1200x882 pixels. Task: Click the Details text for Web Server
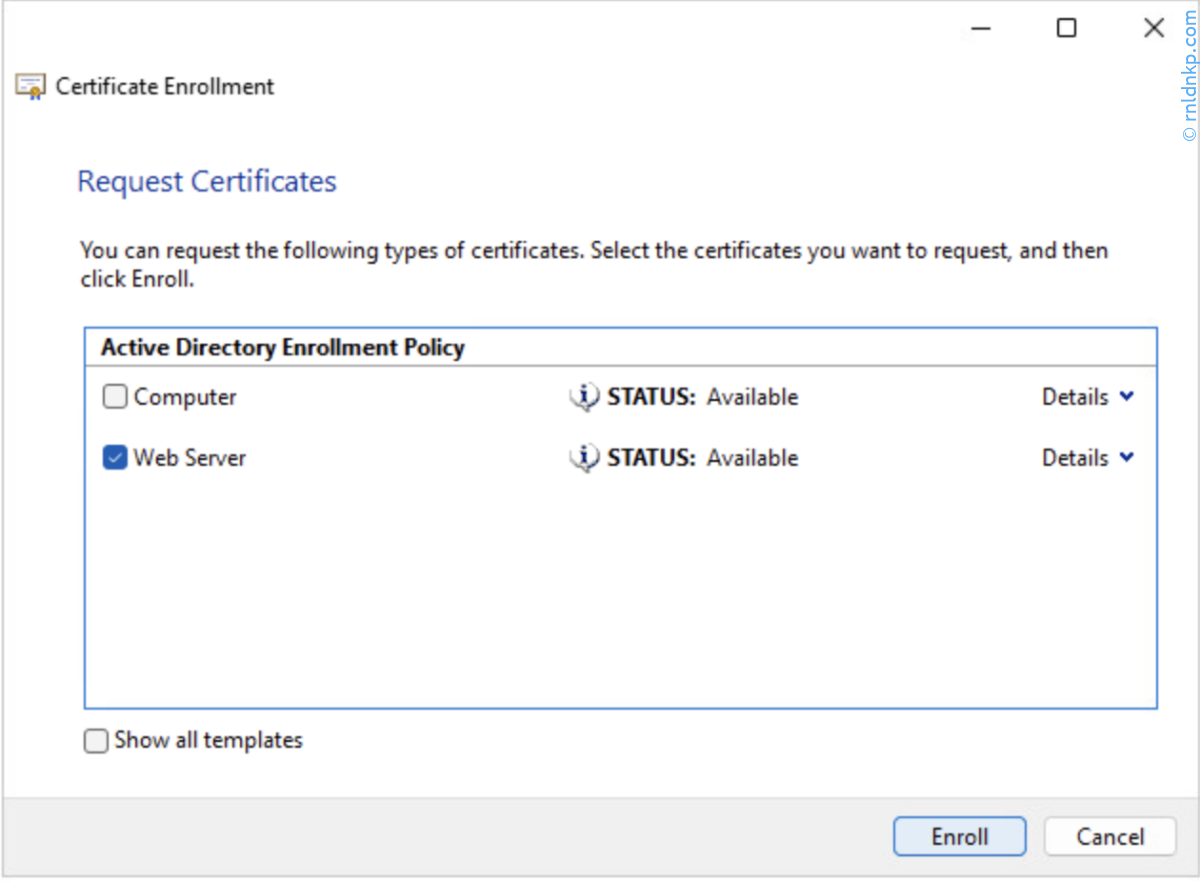(x=1075, y=458)
